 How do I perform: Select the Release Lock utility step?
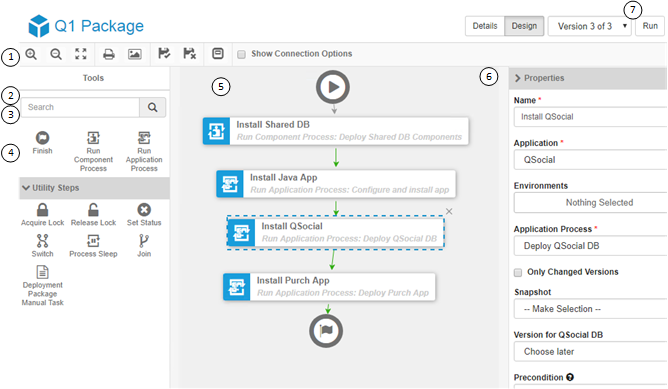point(93,214)
